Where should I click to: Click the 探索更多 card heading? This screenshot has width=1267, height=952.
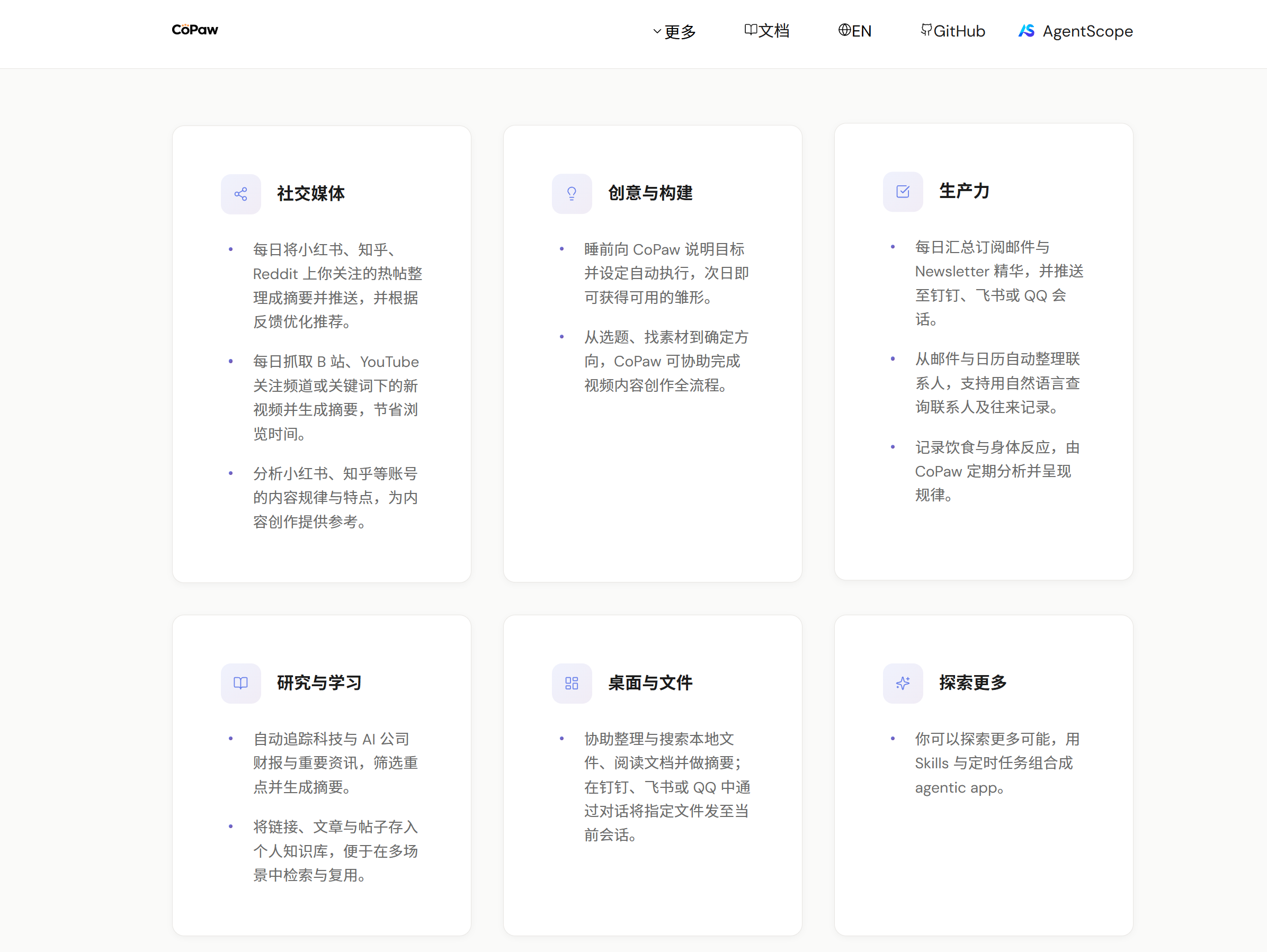click(972, 682)
